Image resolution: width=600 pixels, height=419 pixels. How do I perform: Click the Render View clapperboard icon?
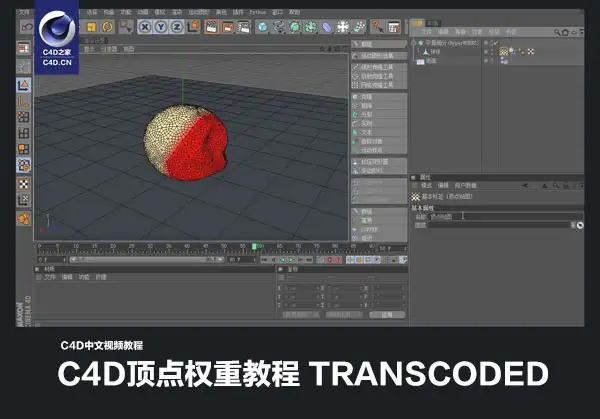tap(211, 27)
